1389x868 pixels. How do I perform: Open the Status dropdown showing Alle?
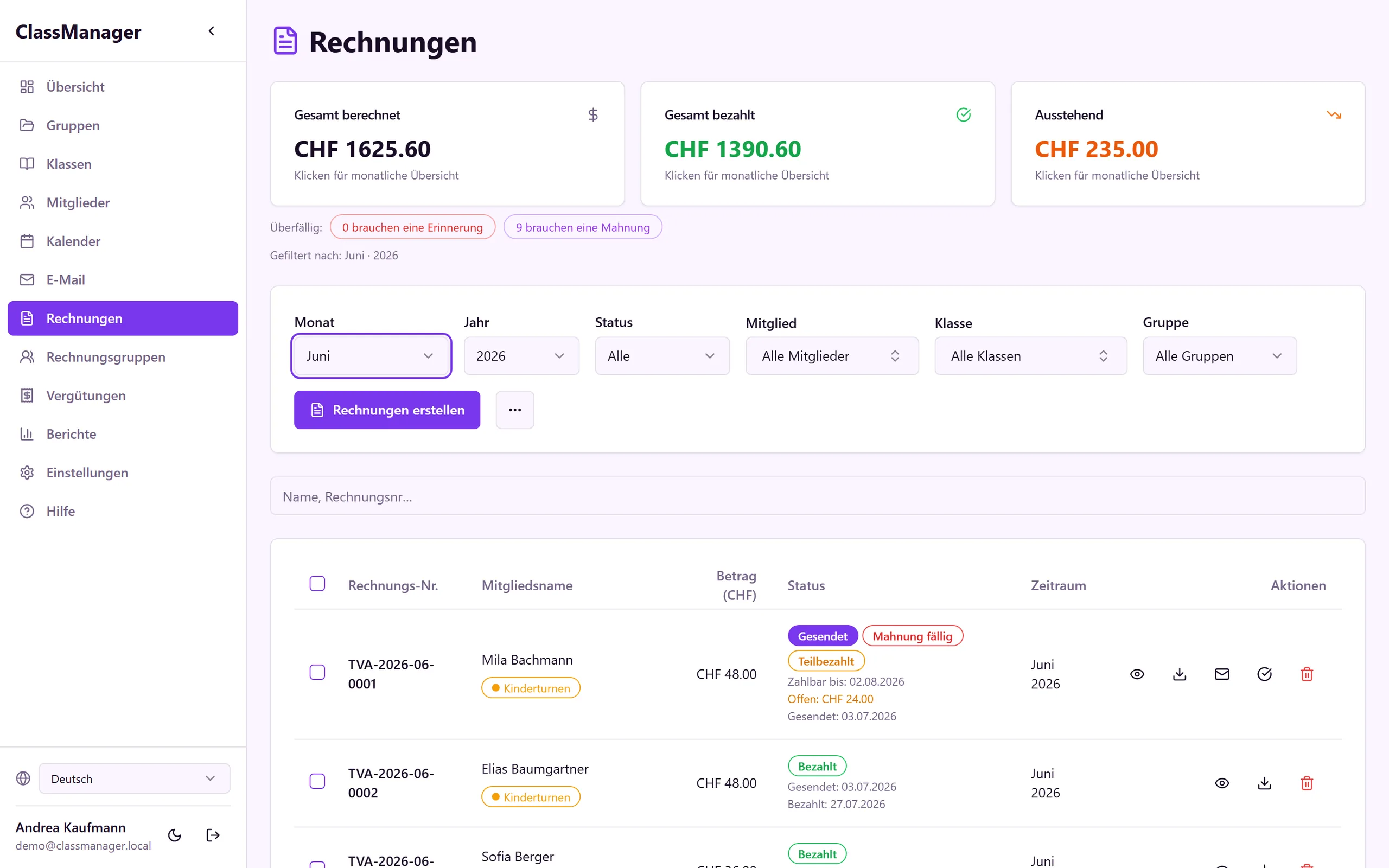tap(662, 356)
